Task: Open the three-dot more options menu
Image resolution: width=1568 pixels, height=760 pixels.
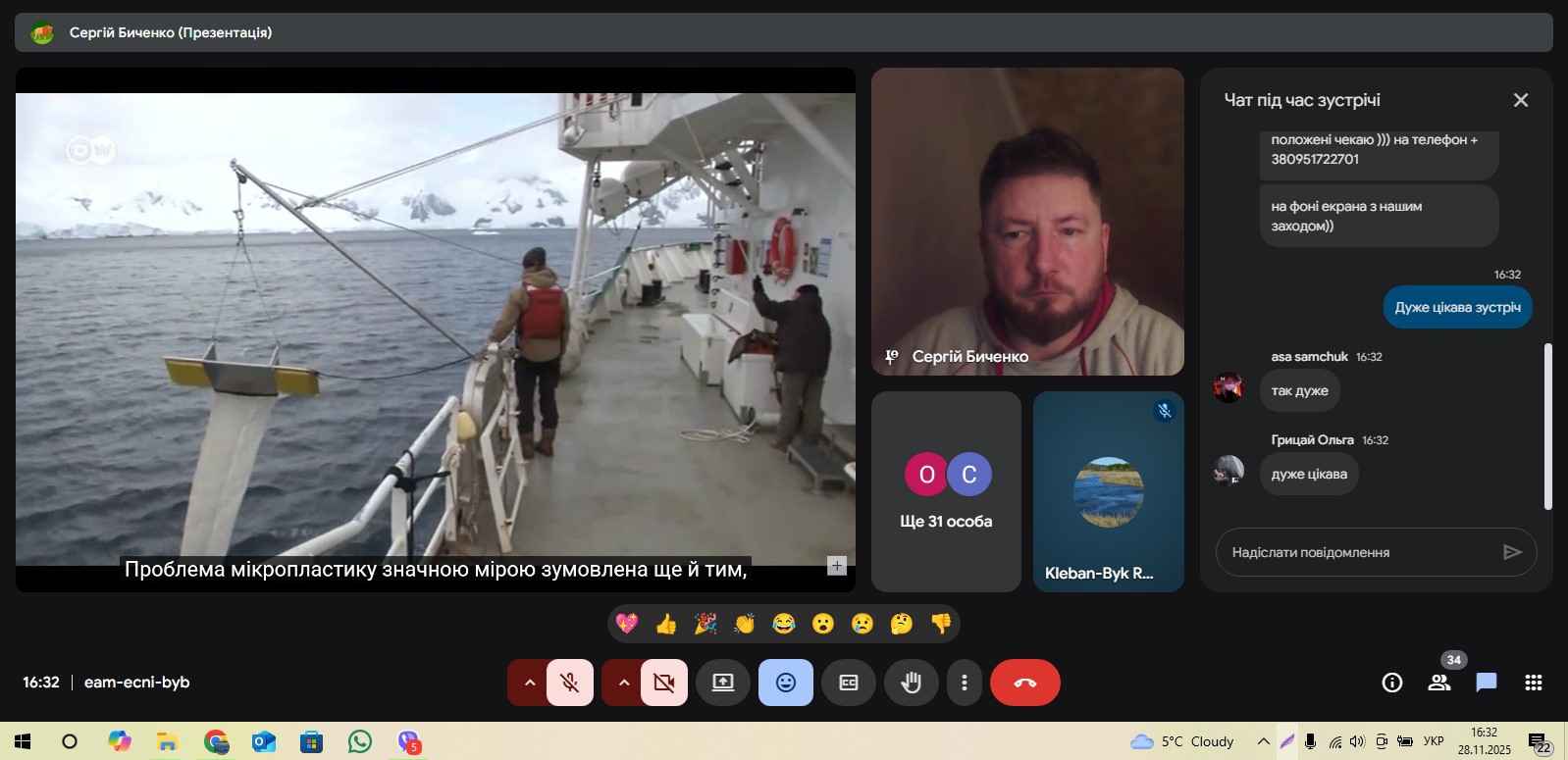Action: [965, 683]
